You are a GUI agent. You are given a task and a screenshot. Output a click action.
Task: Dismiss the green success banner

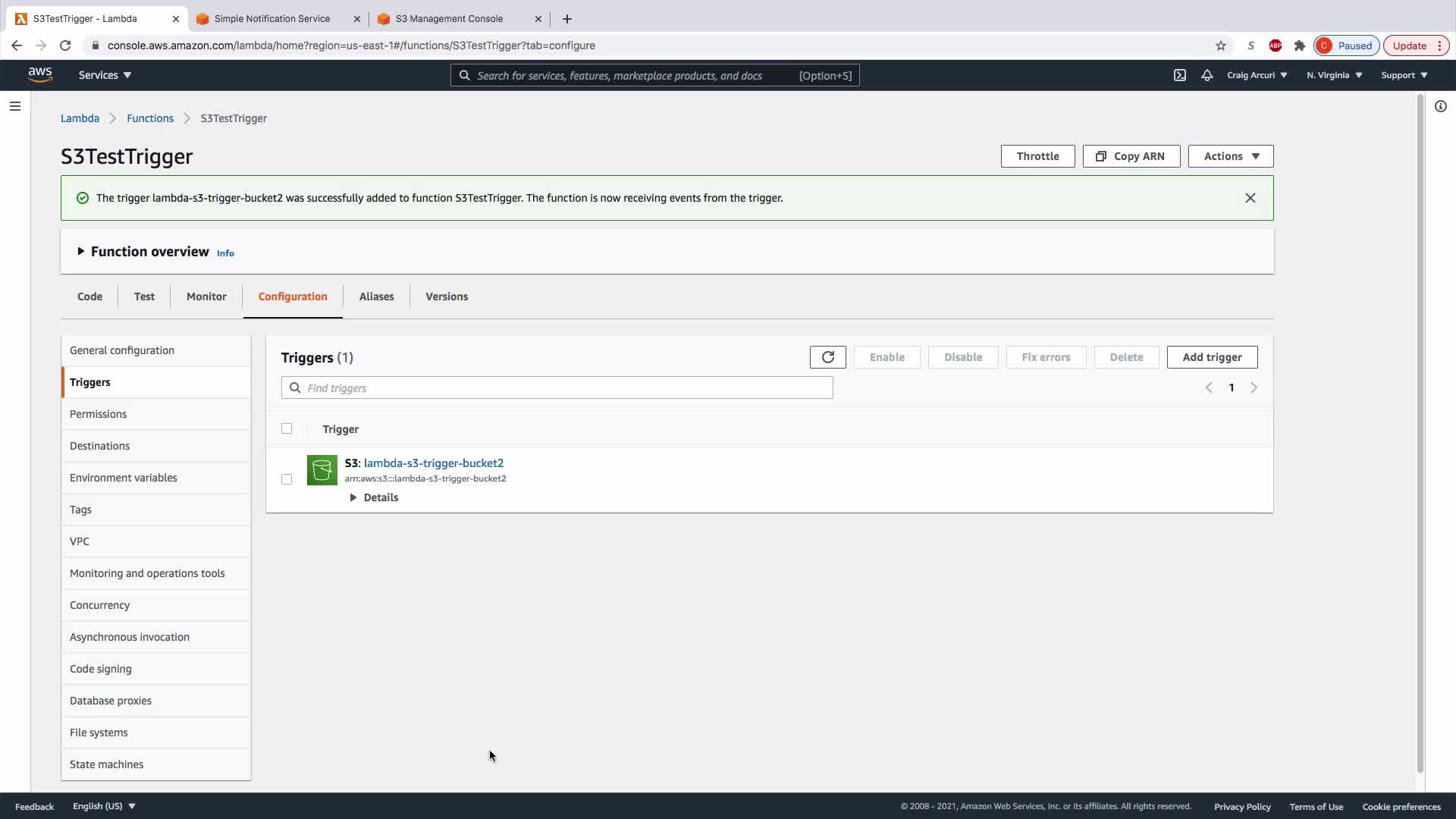point(1250,198)
